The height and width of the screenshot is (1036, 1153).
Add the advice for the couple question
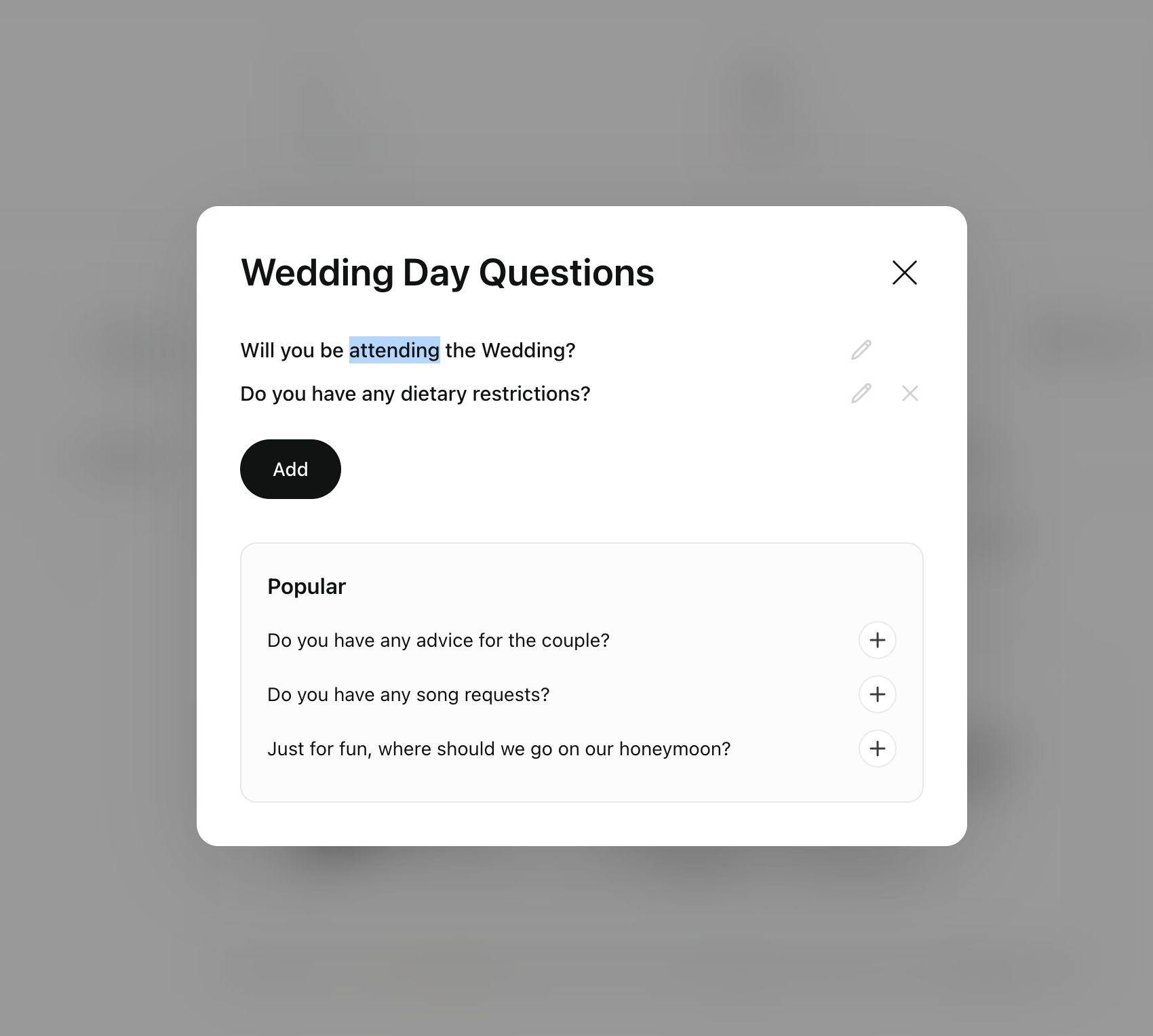pos(877,640)
